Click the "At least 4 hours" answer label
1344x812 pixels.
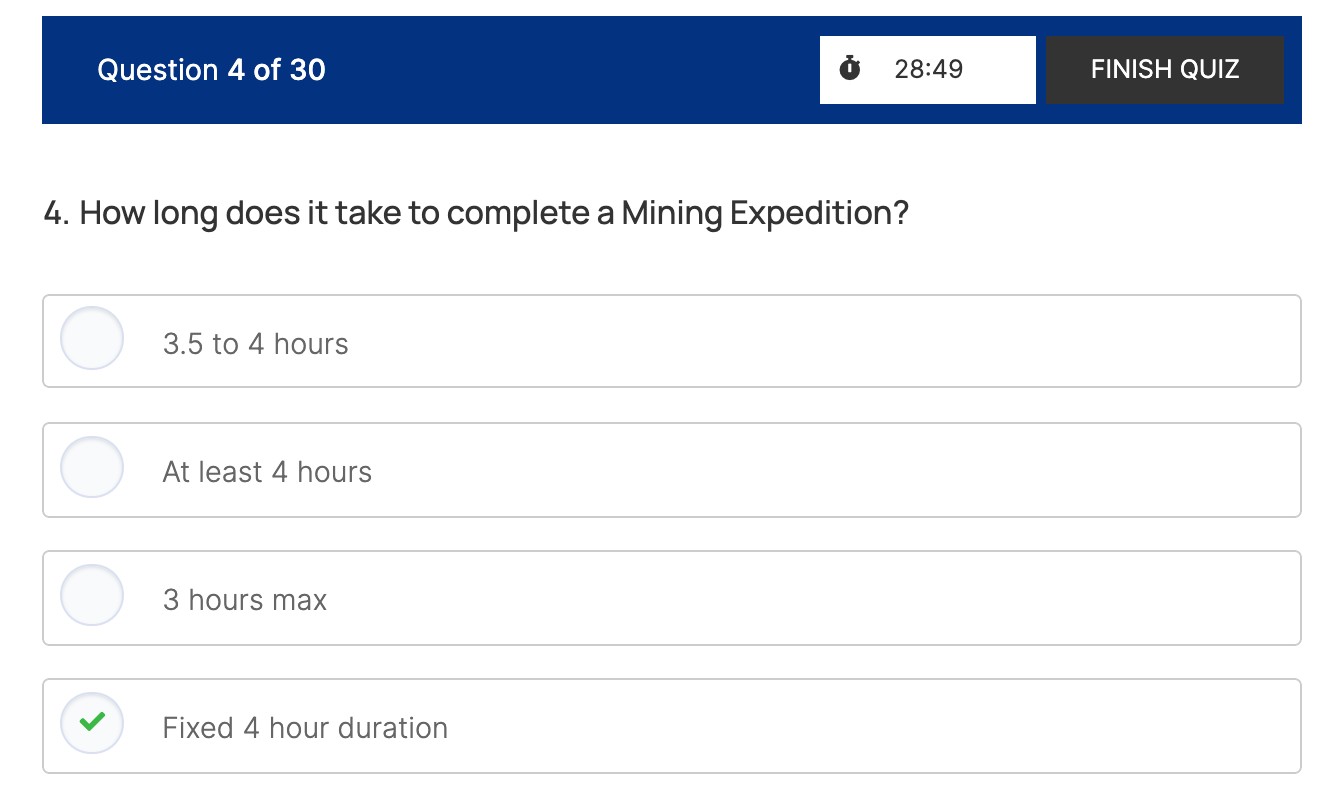(x=267, y=472)
